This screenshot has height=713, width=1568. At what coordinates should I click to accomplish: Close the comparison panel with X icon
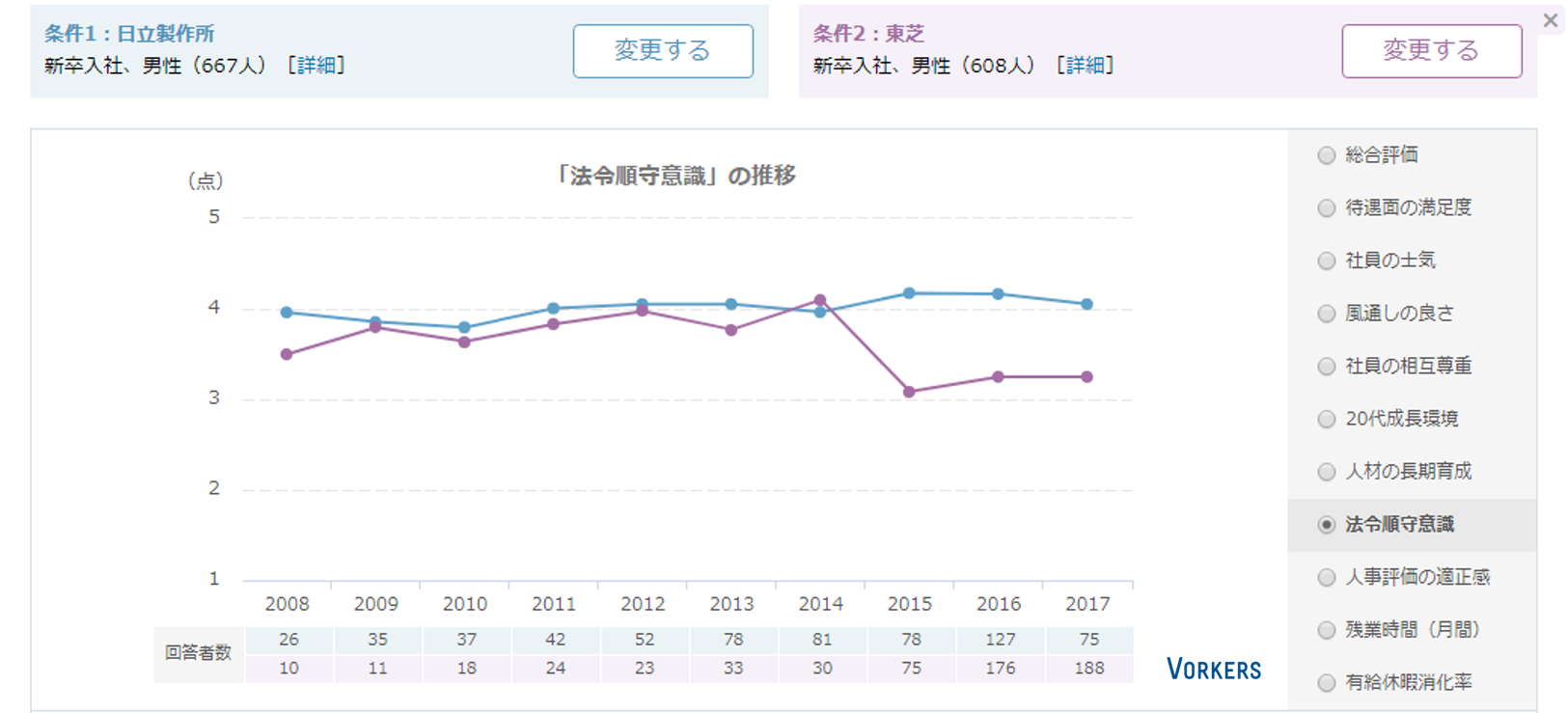1550,20
